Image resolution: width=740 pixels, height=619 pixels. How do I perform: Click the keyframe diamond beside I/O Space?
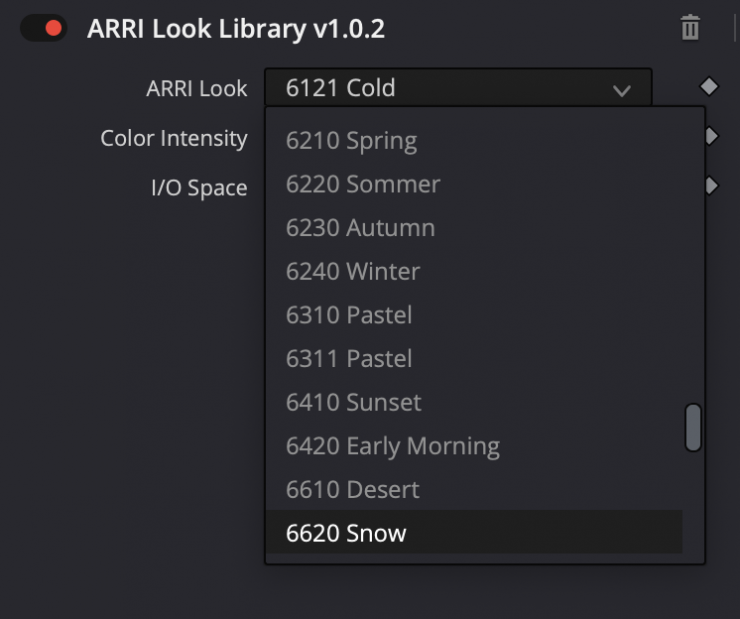click(712, 185)
